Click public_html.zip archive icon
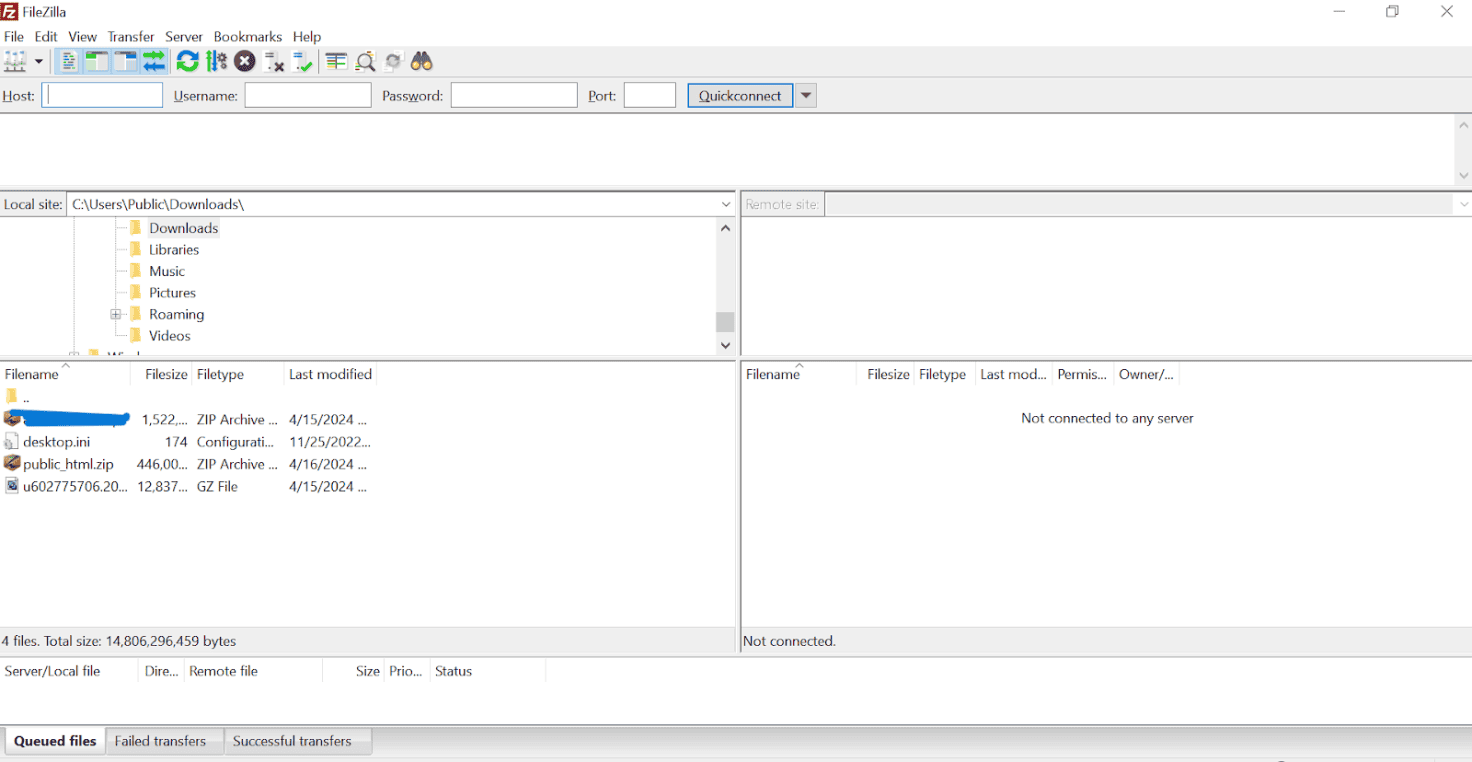Screen dimensions: 1472x762 tap(12, 464)
